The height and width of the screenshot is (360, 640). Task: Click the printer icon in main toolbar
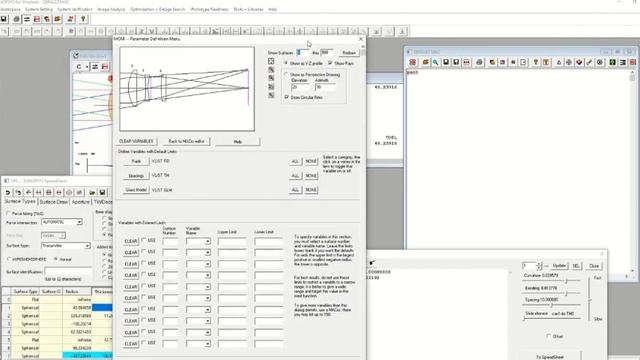16,19
